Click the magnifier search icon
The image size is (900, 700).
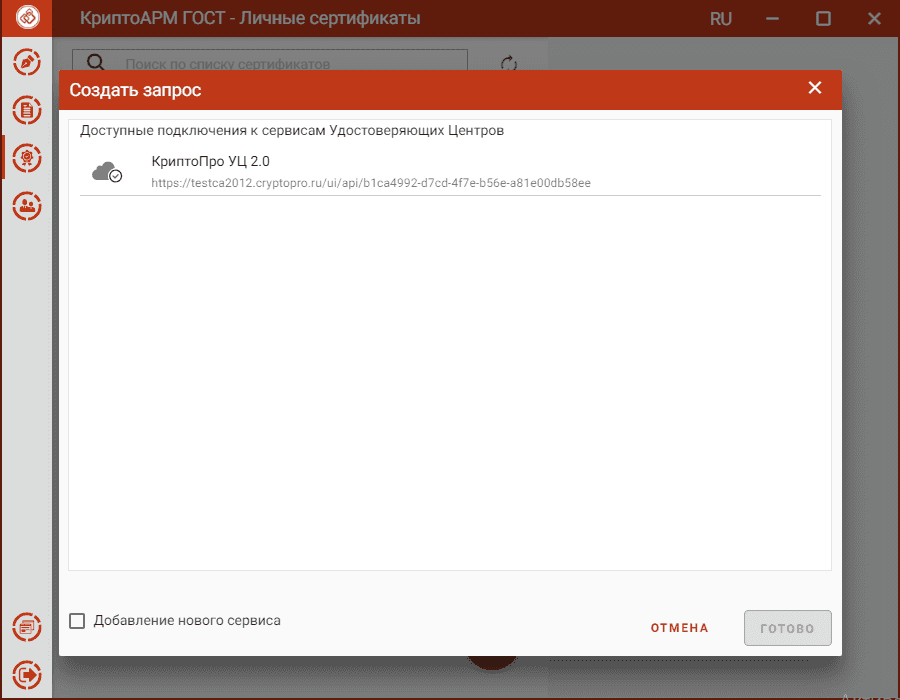(95, 63)
